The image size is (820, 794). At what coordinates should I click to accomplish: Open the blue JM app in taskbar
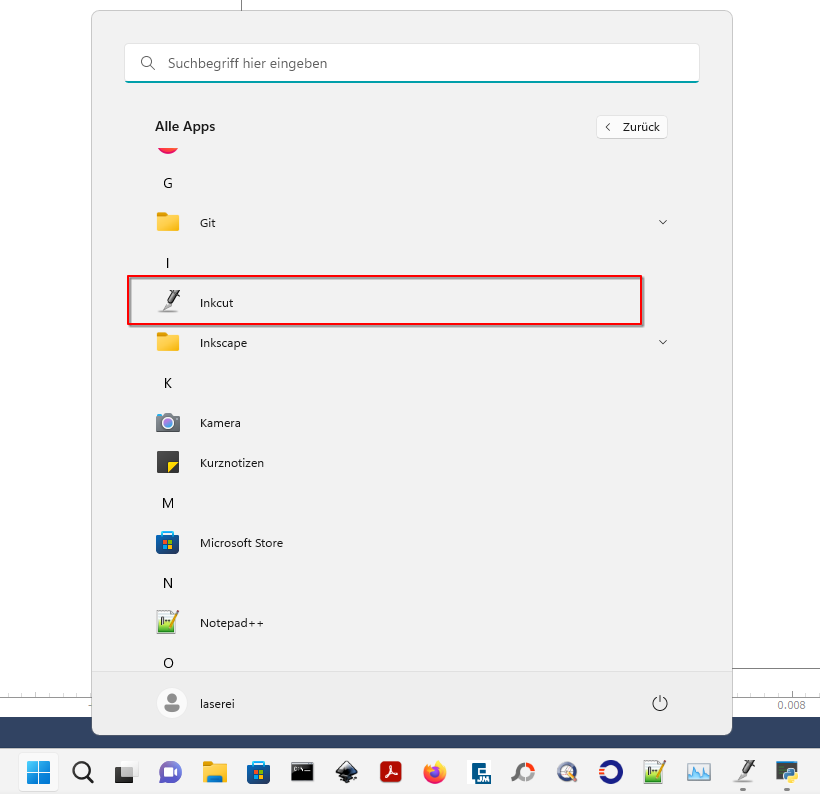point(479,772)
